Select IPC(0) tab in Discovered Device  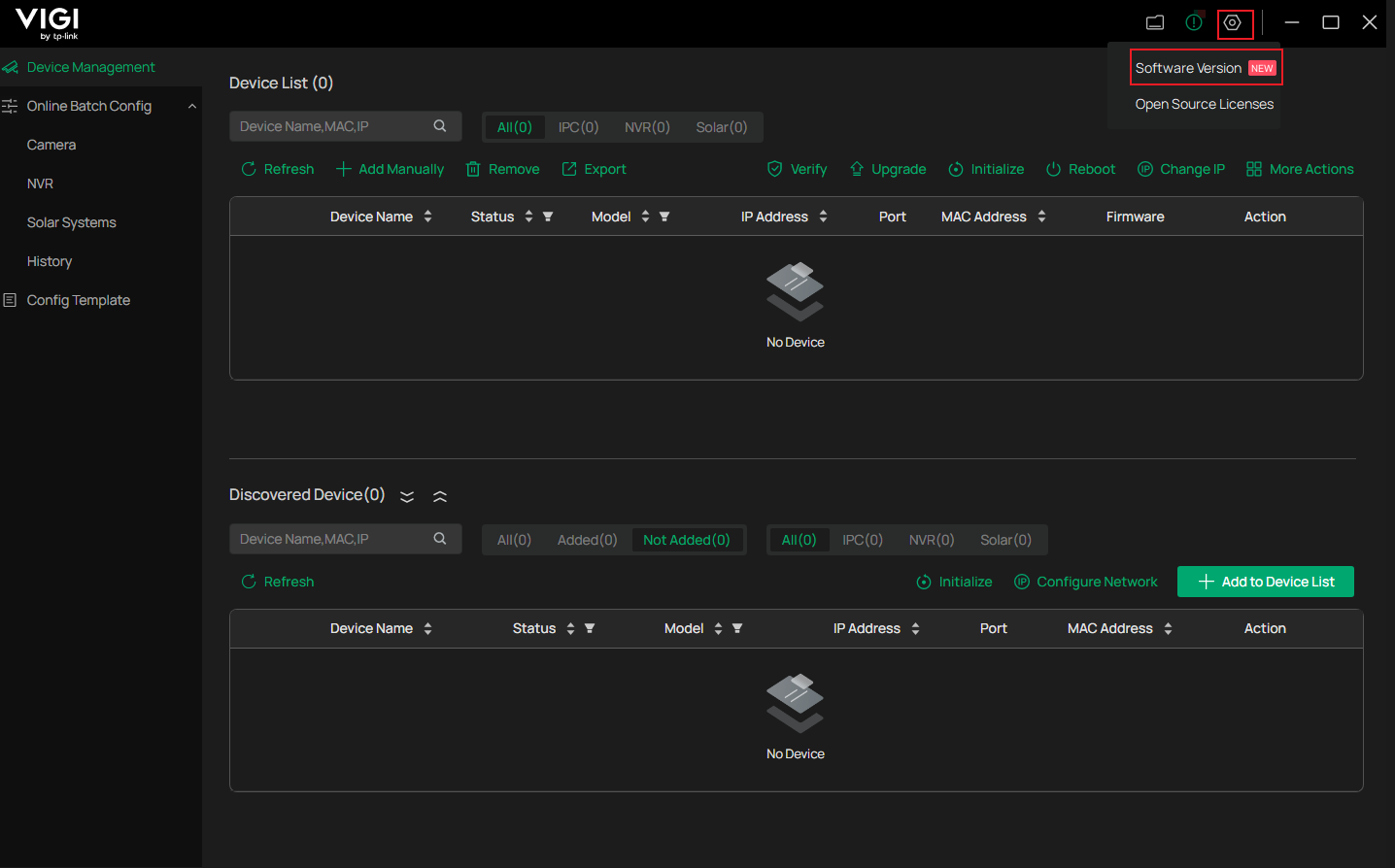pyautogui.click(x=863, y=540)
